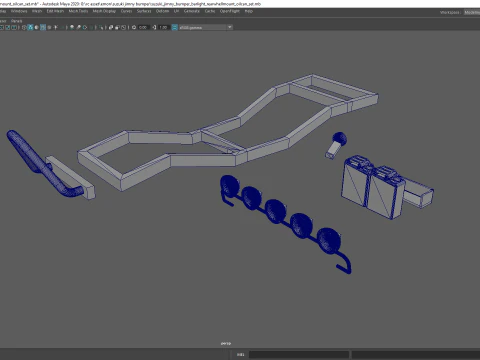The width and height of the screenshot is (480, 360).
Task: Open the Cache menu
Action: point(210,11)
